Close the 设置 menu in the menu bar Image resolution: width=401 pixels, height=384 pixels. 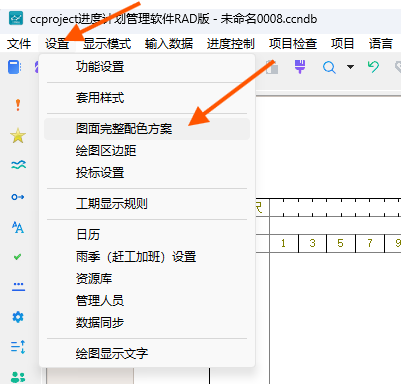57,44
